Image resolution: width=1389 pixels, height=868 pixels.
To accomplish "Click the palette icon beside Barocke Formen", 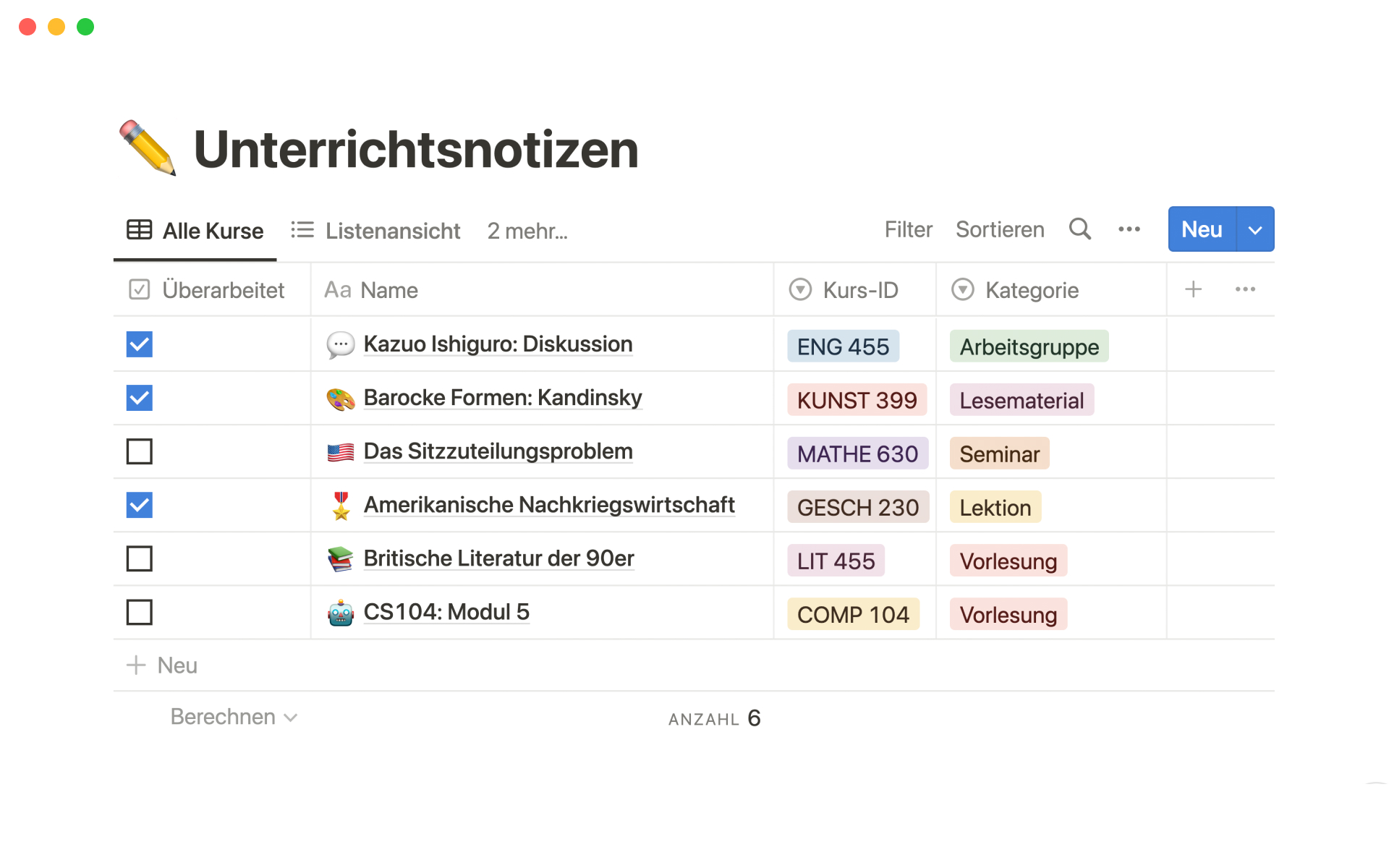I will (341, 399).
